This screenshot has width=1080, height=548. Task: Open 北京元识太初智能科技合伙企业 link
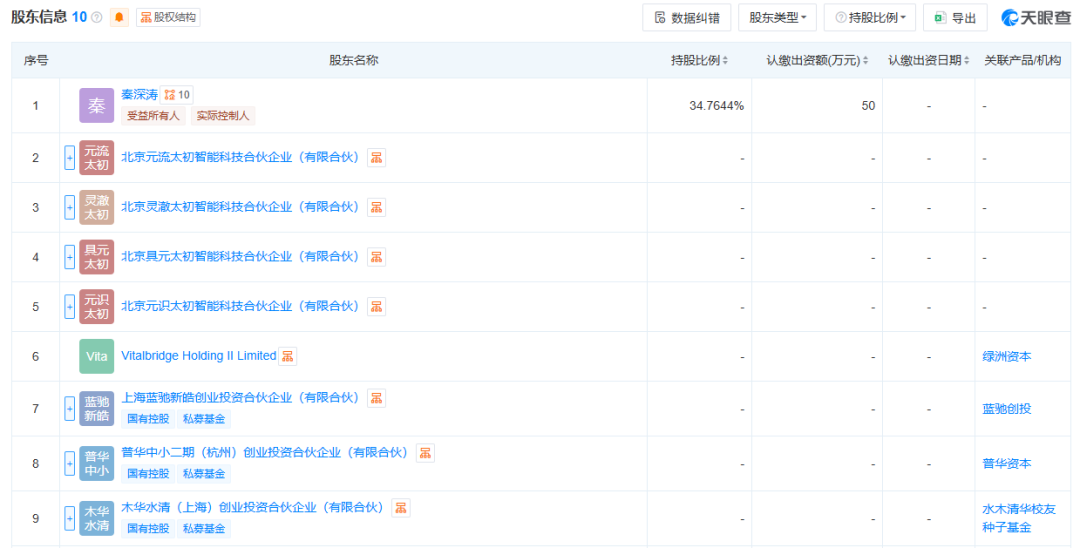click(x=240, y=306)
